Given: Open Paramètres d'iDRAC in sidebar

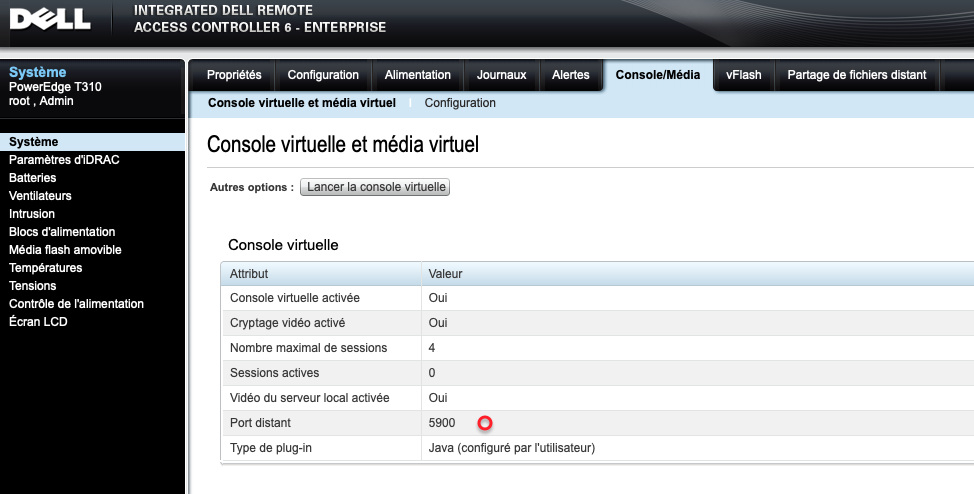Looking at the screenshot, I should pyautogui.click(x=64, y=160).
